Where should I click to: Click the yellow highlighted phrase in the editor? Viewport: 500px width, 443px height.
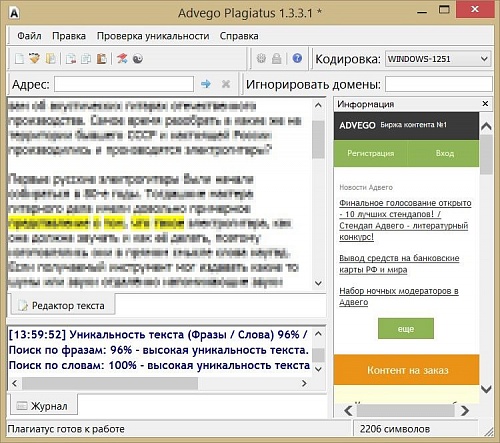point(96,223)
